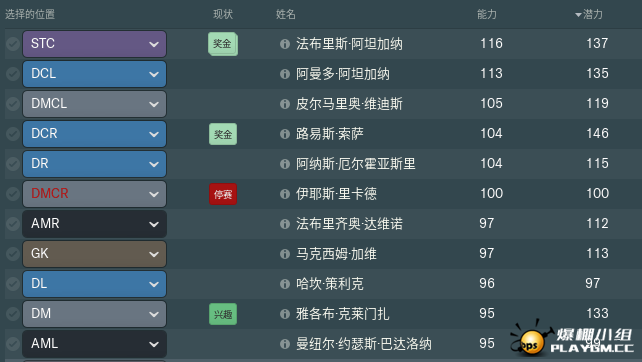Open player 皮尔马里奥·维迪斯
642x362 pixels.
click(x=349, y=104)
